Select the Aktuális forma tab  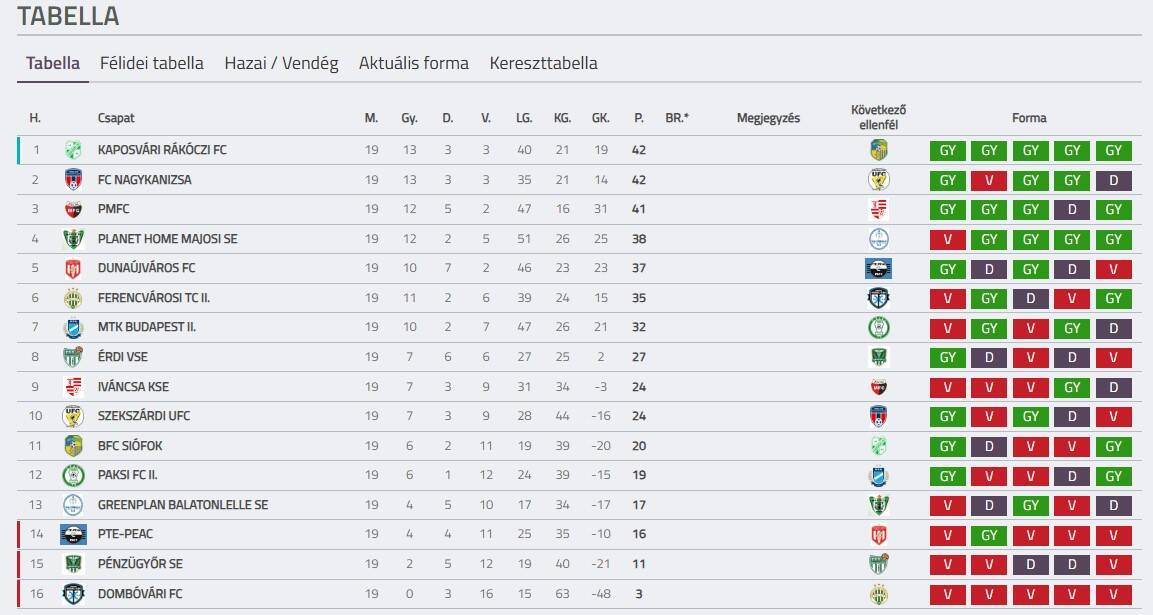[414, 63]
